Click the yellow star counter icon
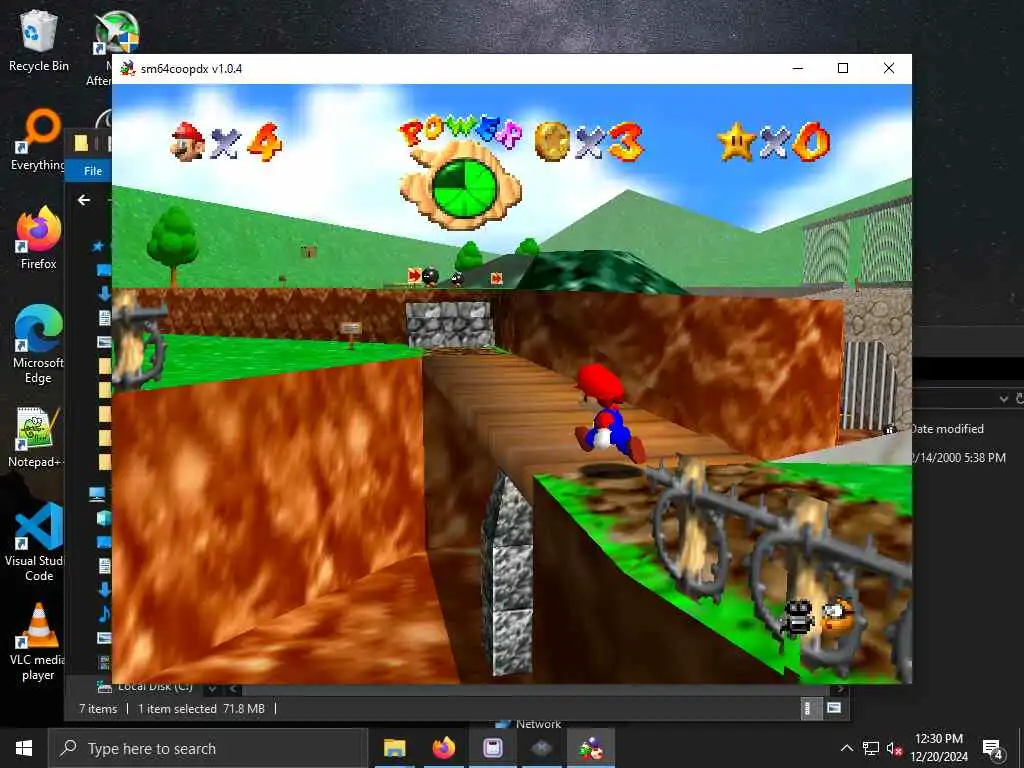Screen dimensions: 1024x768 (736, 142)
